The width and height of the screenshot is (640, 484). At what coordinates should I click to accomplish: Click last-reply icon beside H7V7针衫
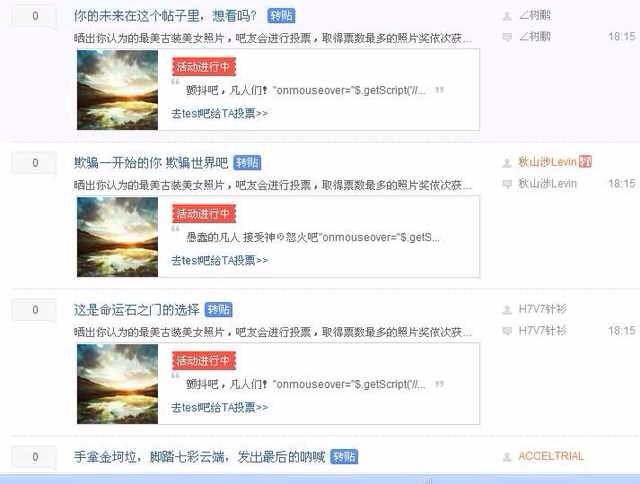click(507, 331)
